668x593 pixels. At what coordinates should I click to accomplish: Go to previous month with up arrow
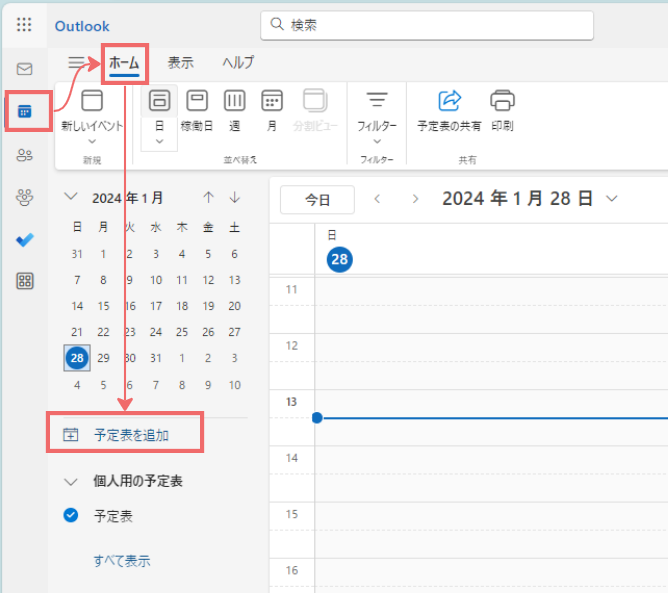point(208,197)
